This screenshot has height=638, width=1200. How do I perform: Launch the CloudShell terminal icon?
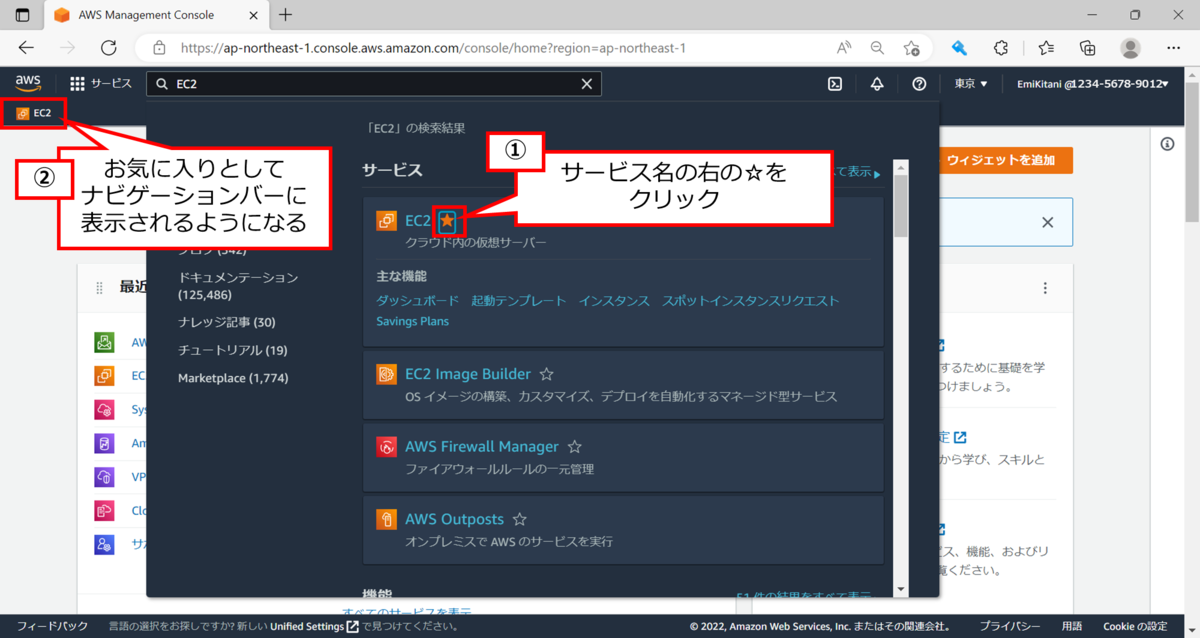pyautogui.click(x=835, y=84)
